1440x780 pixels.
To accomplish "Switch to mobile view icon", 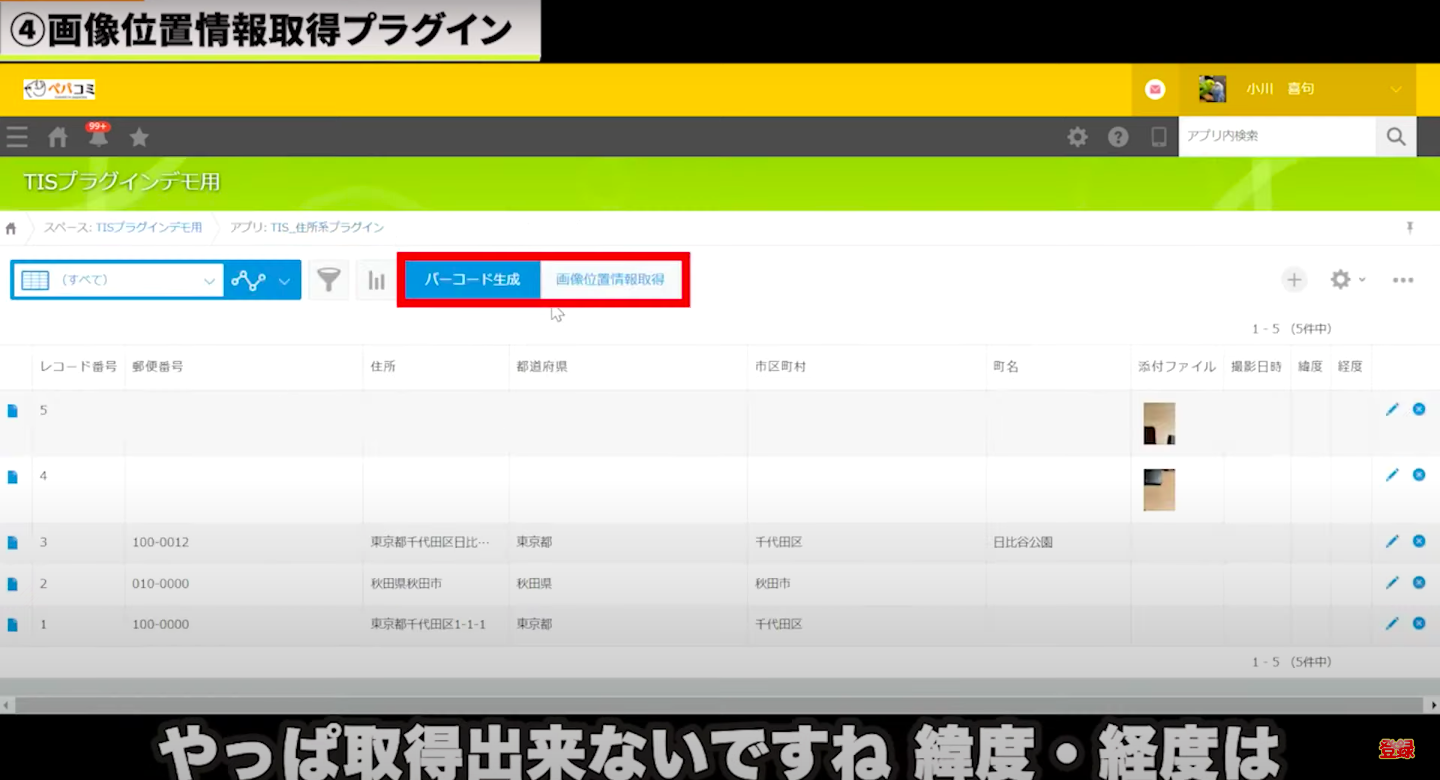I will tap(1159, 137).
